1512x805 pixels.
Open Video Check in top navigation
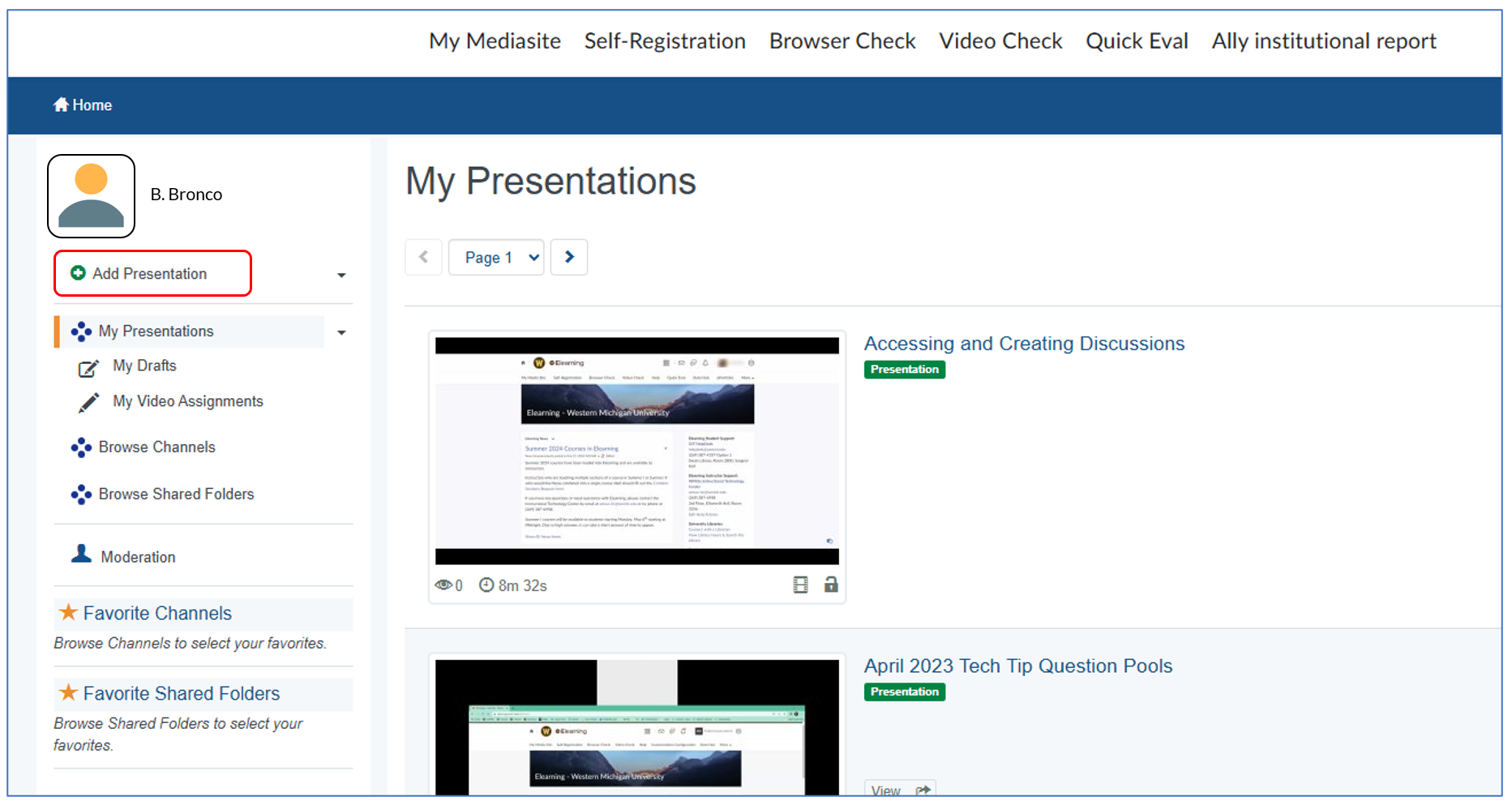(x=1000, y=41)
